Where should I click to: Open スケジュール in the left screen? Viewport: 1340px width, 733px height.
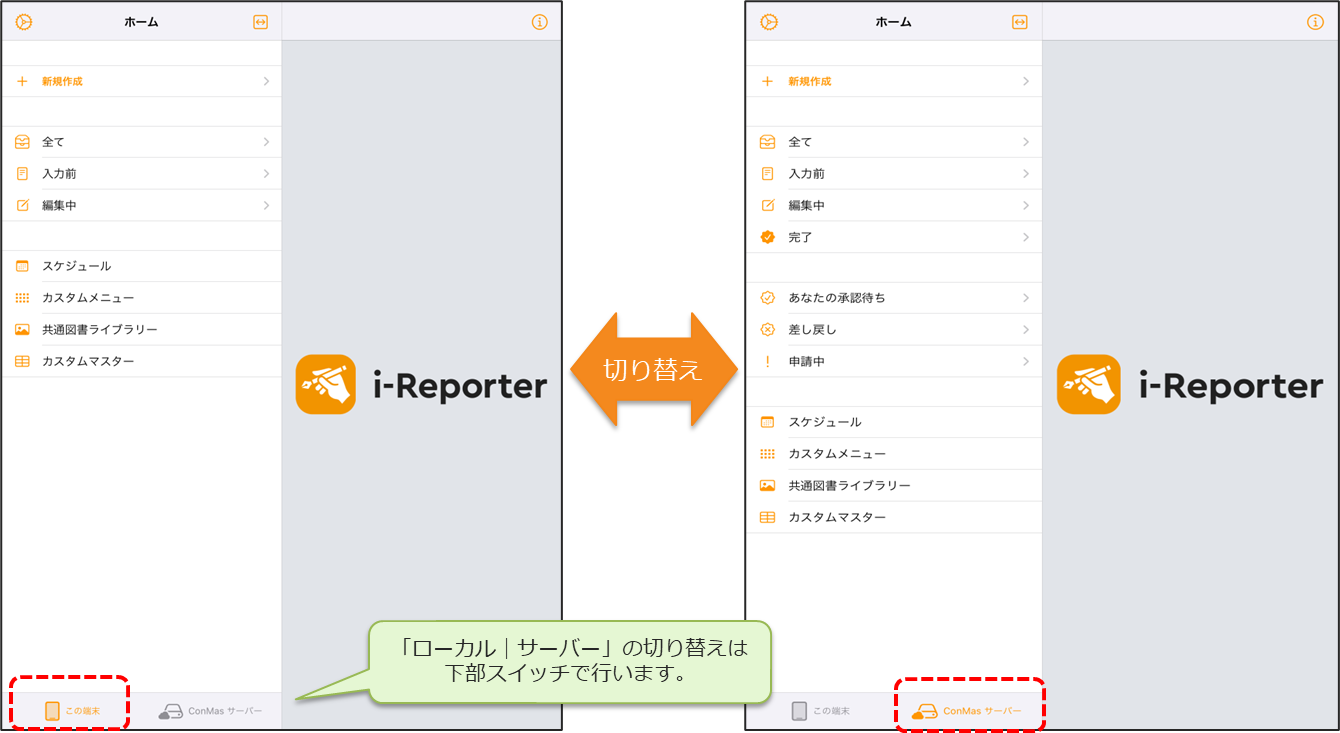pyautogui.click(x=76, y=266)
